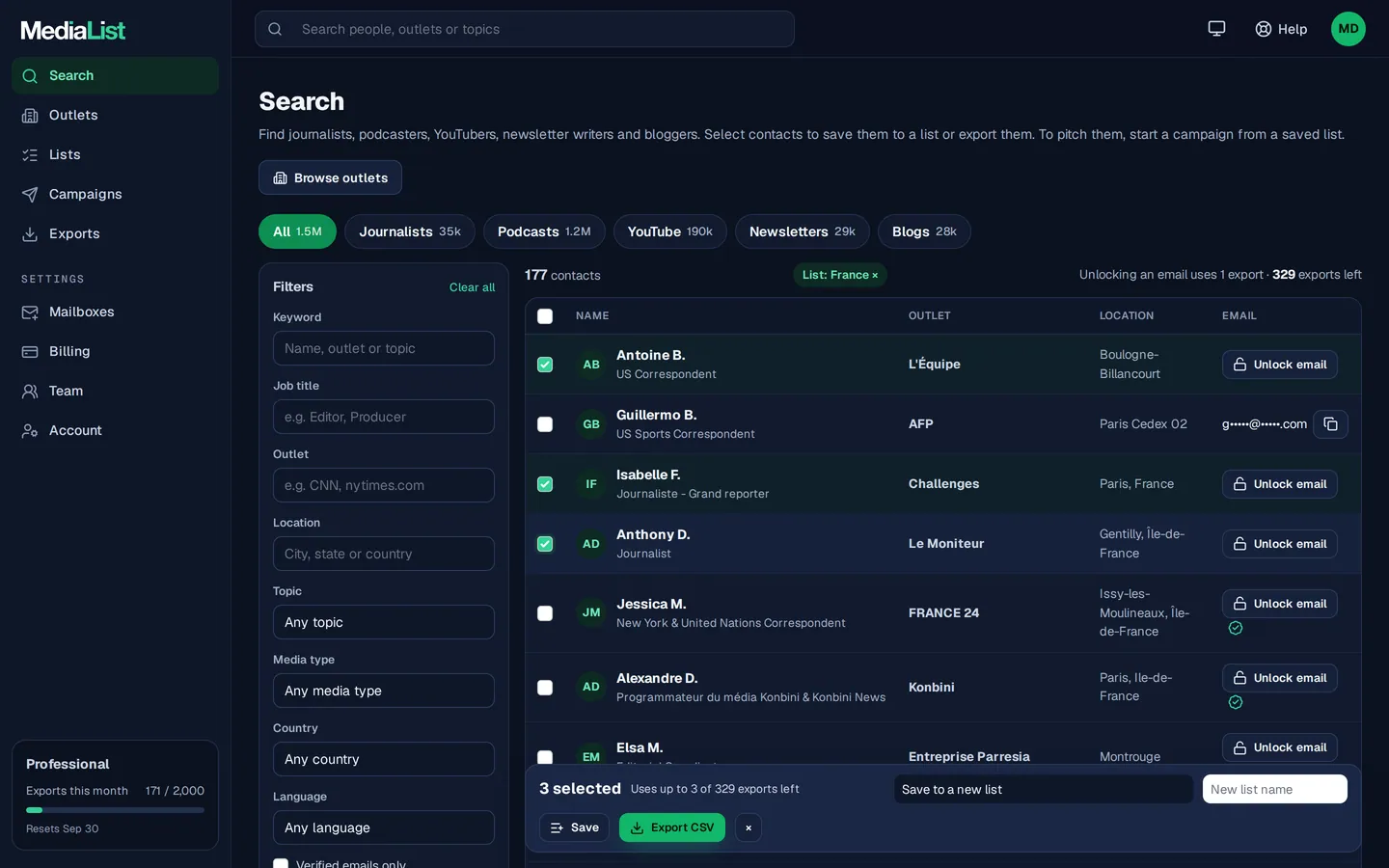Viewport: 1389px width, 868px height.
Task: Dismiss the selection bar with the × button
Action: [749, 827]
